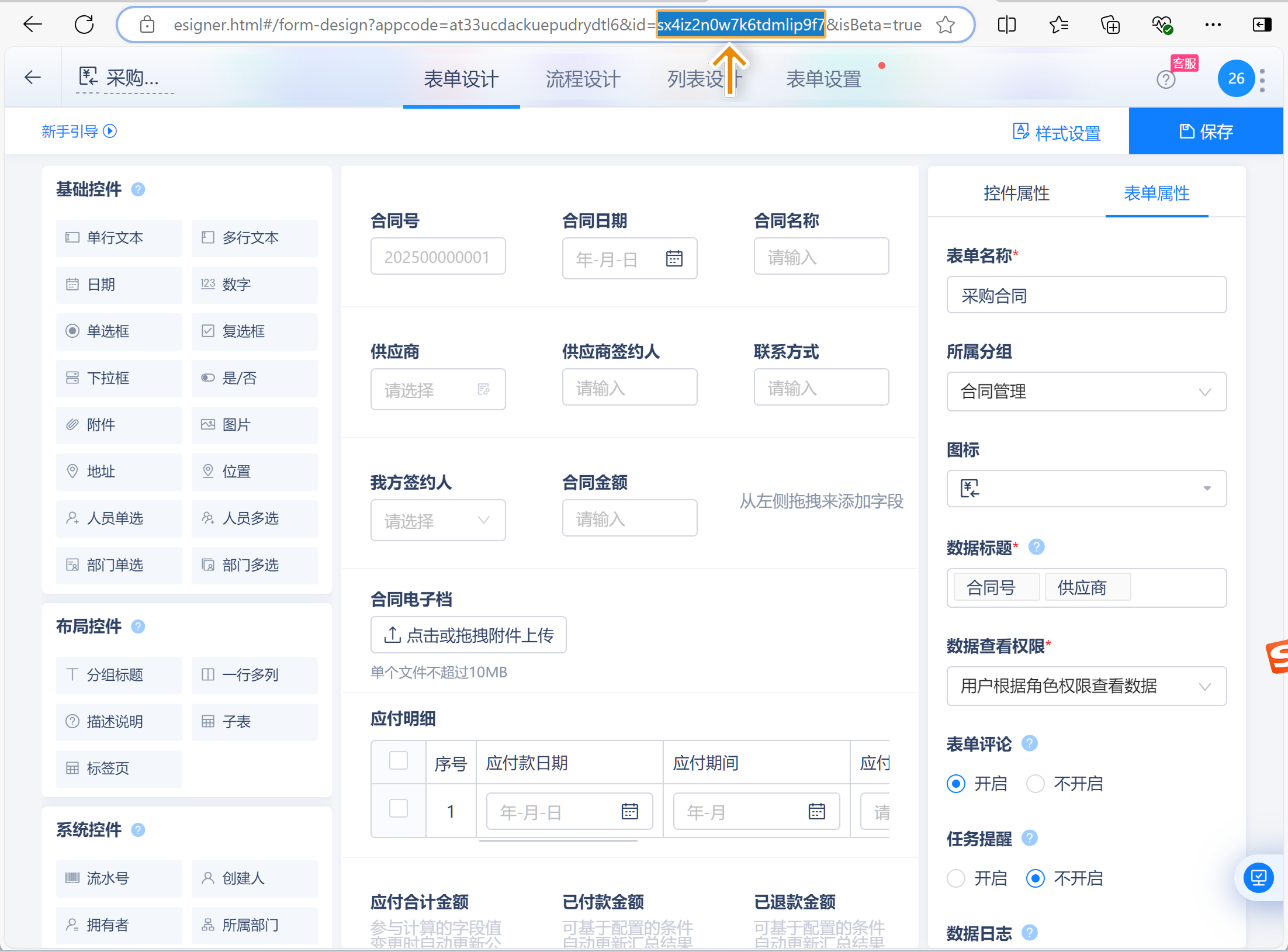Expand the 数据查看权限 dropdown

pyautogui.click(x=1086, y=686)
